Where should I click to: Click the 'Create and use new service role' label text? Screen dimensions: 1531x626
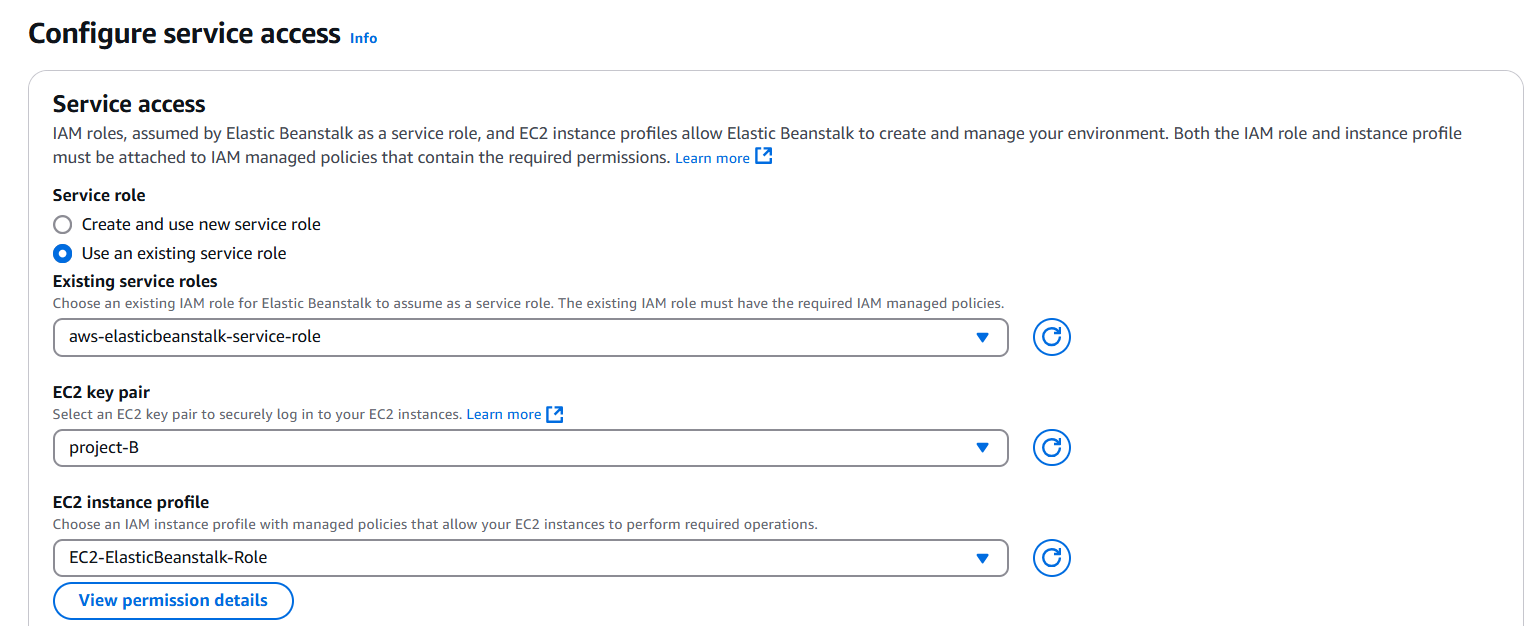(x=201, y=224)
